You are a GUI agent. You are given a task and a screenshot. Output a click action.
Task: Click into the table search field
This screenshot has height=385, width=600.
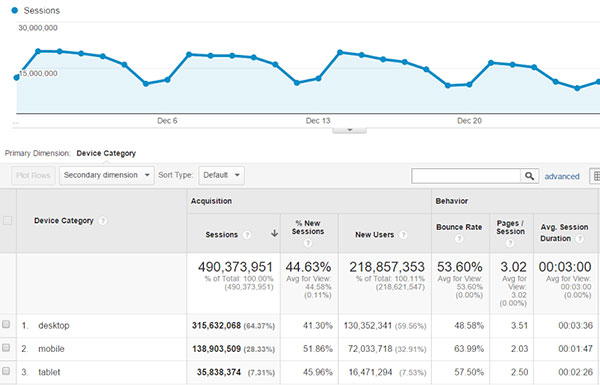466,176
